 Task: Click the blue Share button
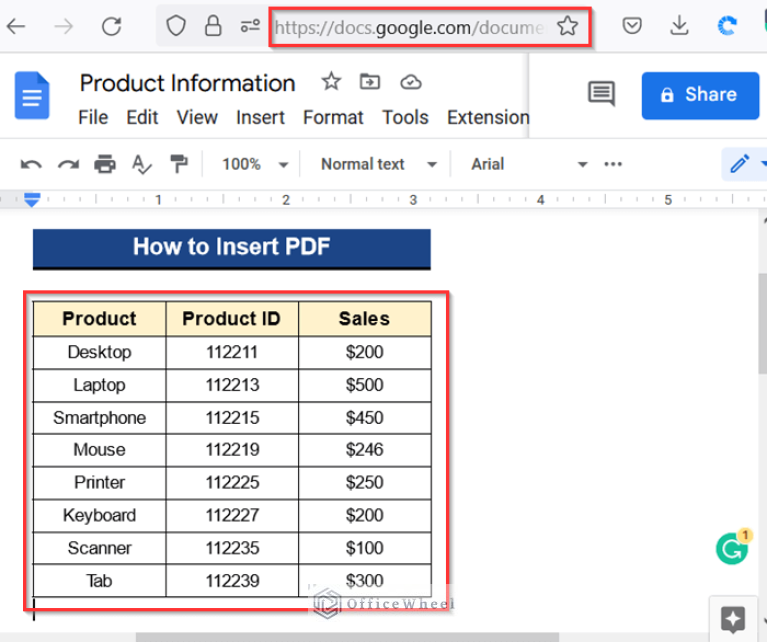[700, 95]
